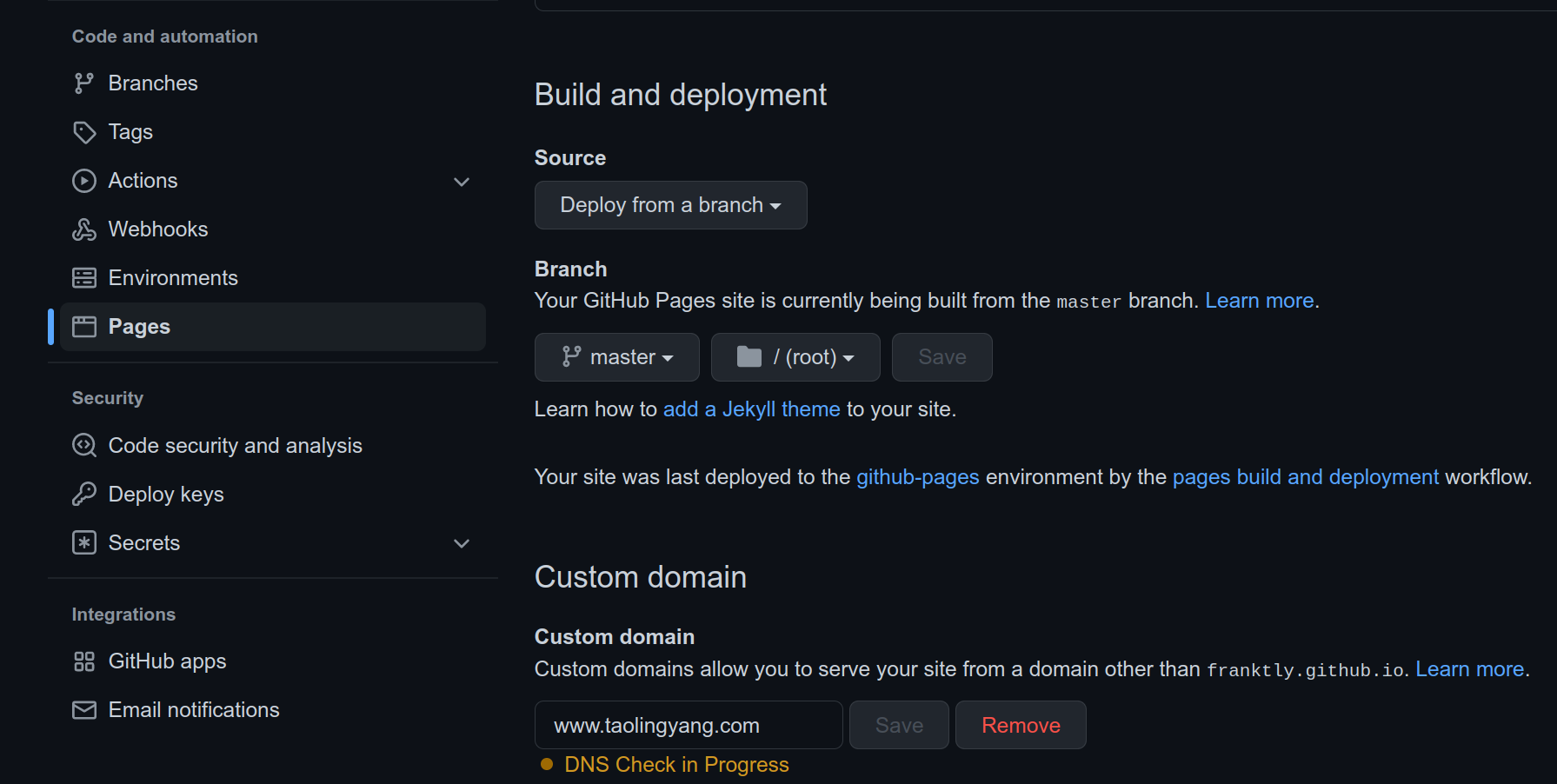Open the github-pages environment link
This screenshot has height=784, width=1557.
click(x=917, y=477)
